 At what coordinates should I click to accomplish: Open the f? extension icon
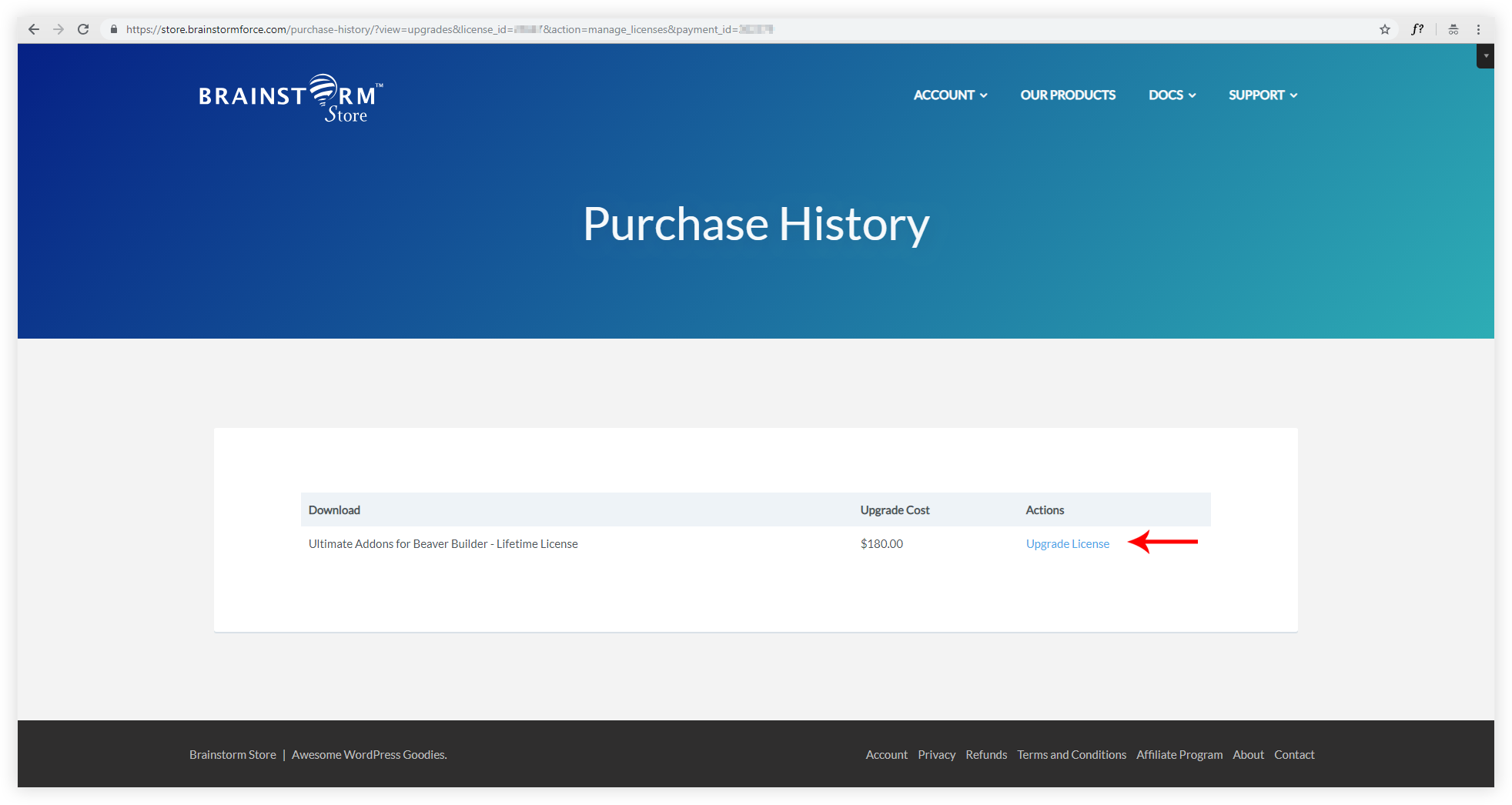1417,29
